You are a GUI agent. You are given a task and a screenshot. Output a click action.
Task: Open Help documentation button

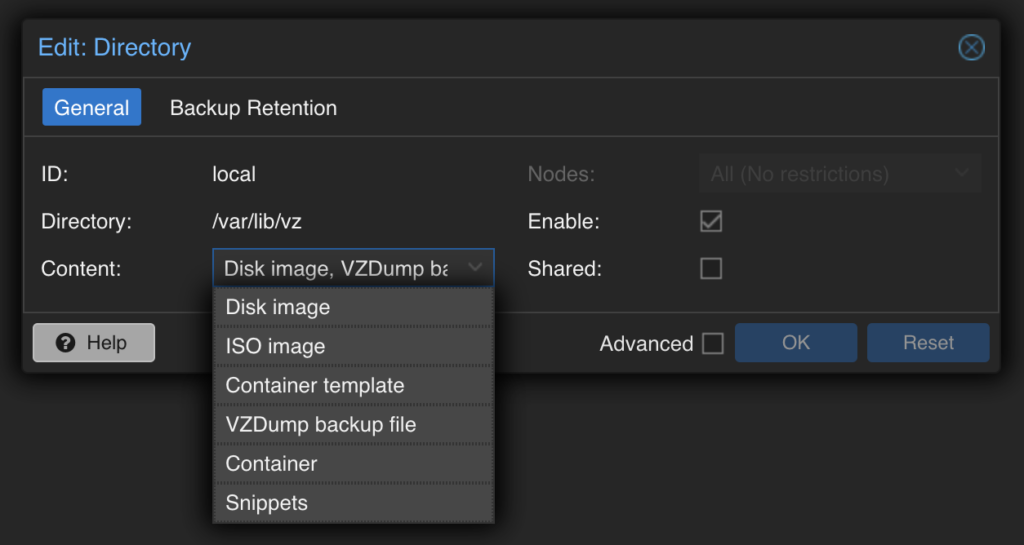click(94, 343)
